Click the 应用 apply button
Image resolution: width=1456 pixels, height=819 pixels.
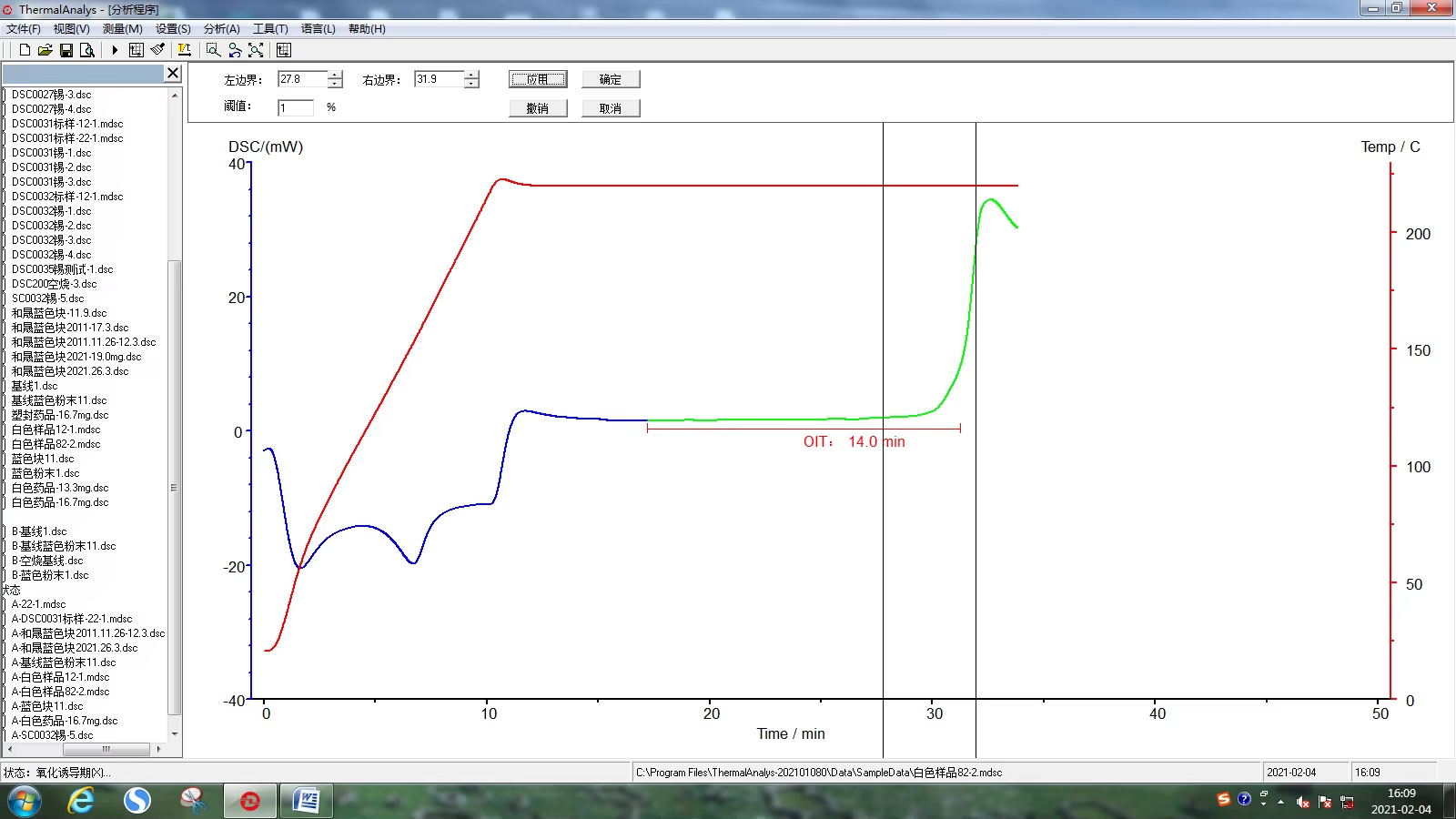click(538, 79)
